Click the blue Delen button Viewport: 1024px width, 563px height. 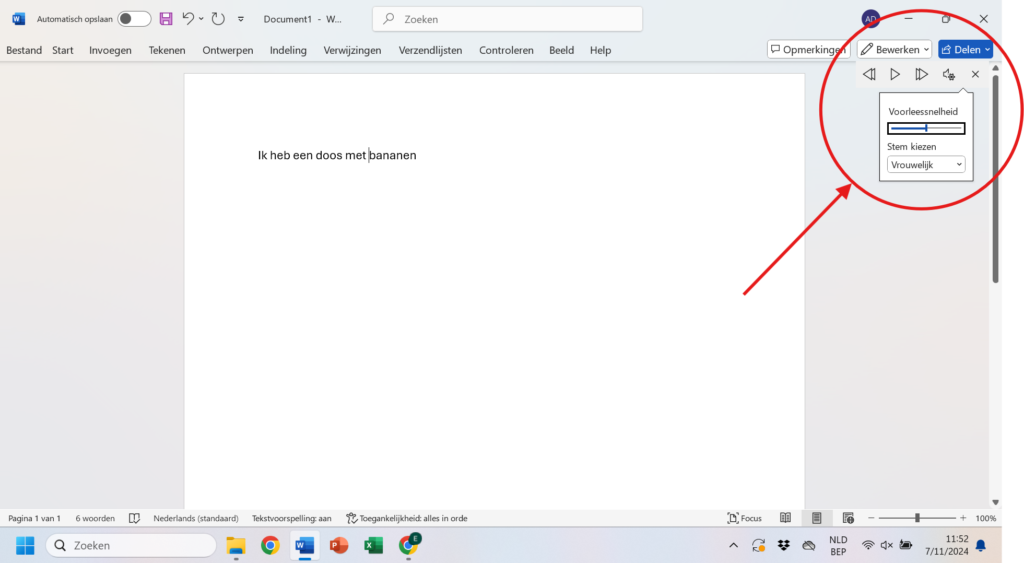(965, 49)
